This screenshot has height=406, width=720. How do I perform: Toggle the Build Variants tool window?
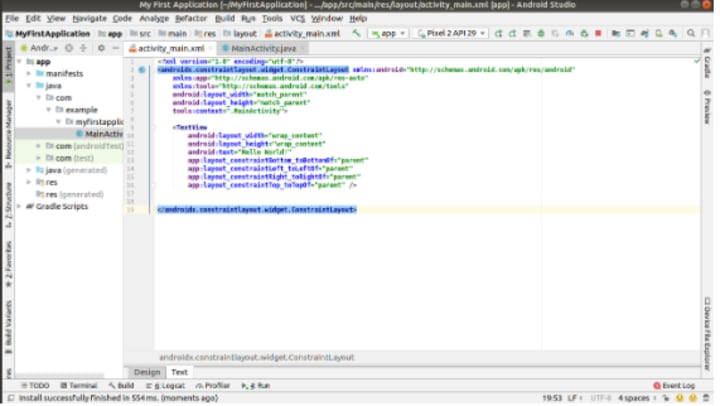8,327
